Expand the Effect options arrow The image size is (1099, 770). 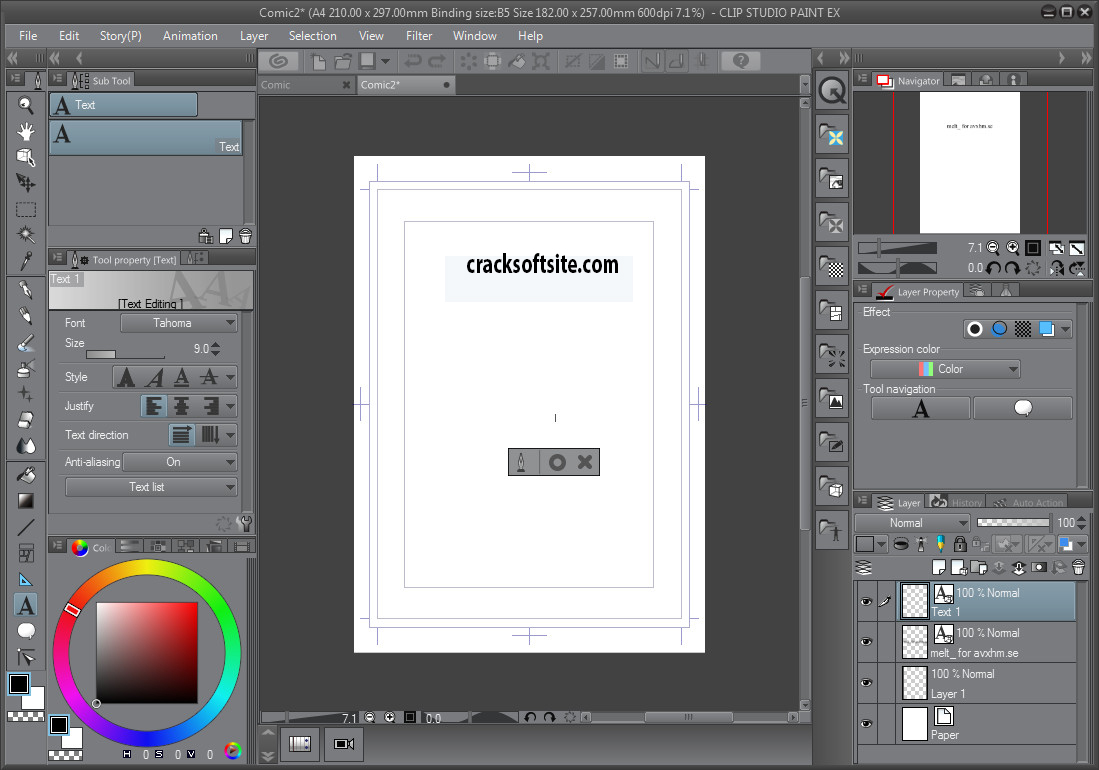click(1065, 329)
